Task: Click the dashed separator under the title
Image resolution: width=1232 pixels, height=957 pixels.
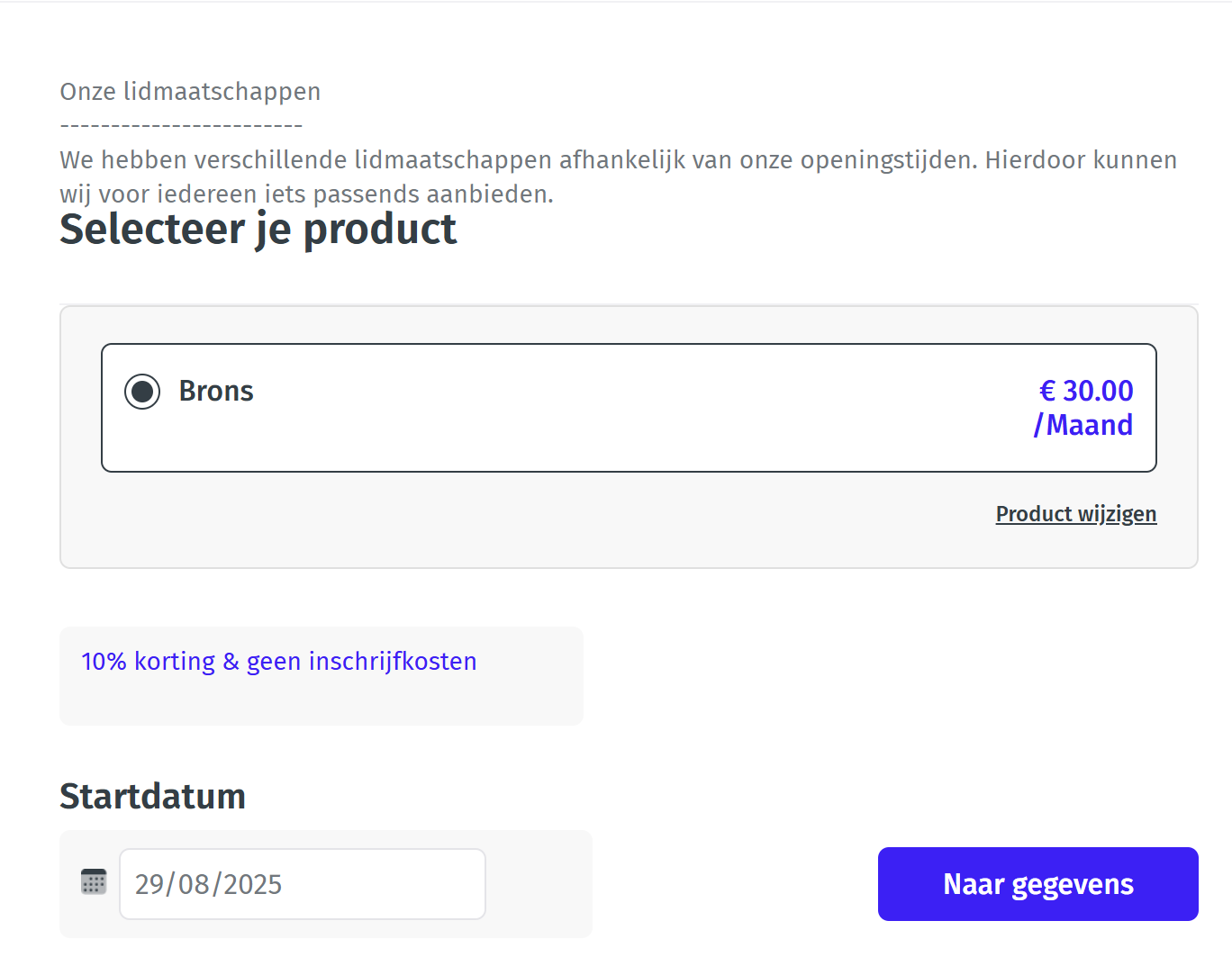Action: pos(181,126)
